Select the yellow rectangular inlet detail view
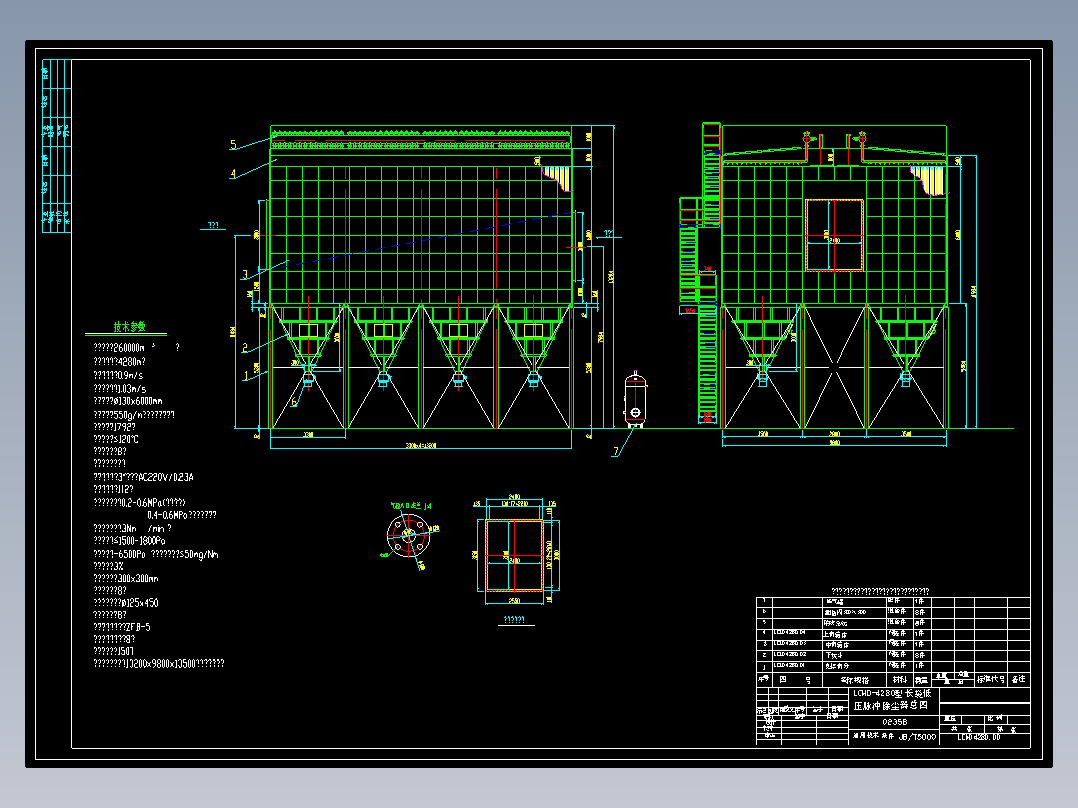 pyautogui.click(x=514, y=556)
